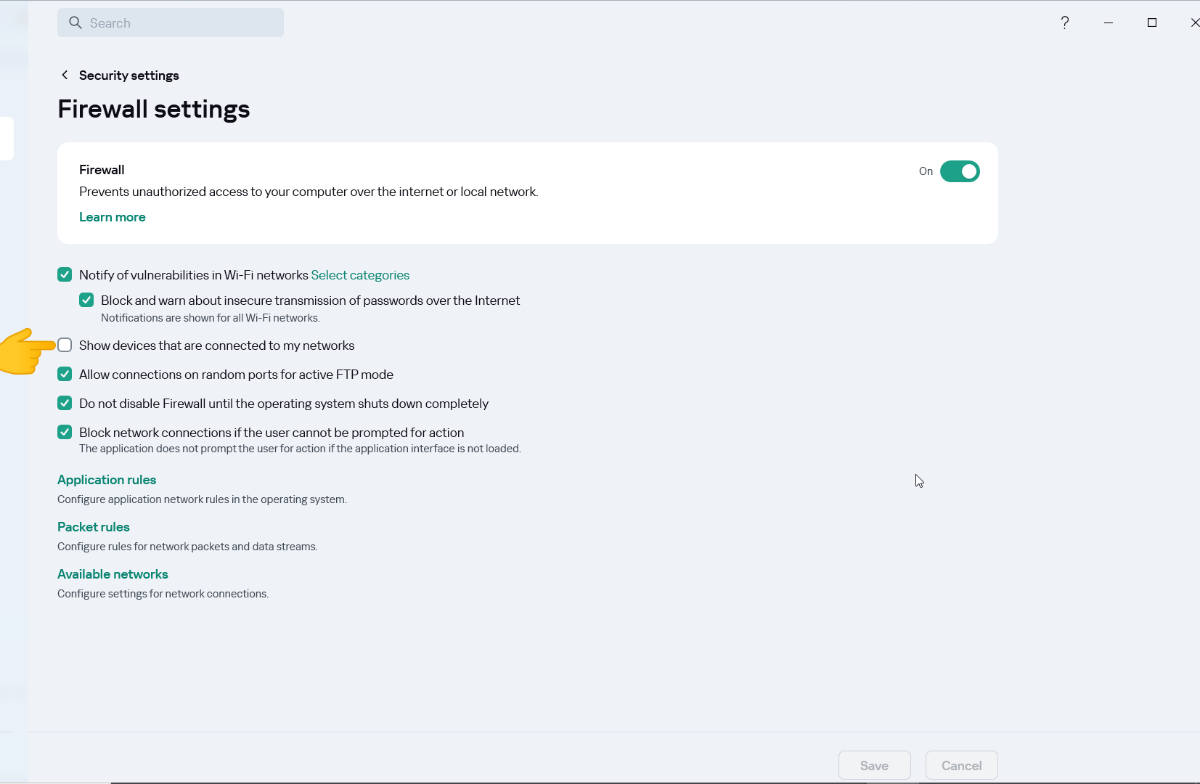This screenshot has height=784, width=1200.
Task: Uncheck Block and warn about insecure password transmission
Action: tap(87, 300)
